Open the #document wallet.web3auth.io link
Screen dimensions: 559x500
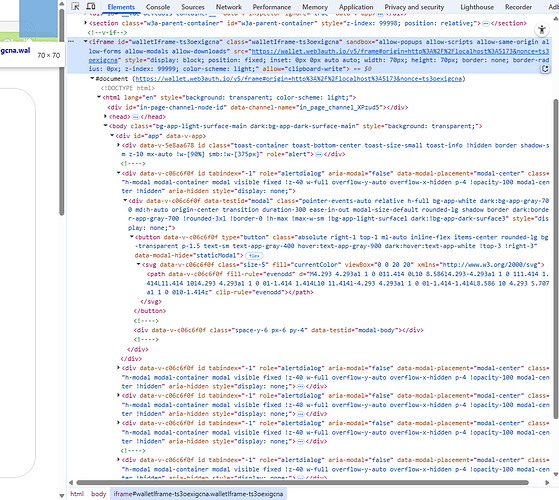tap(298, 79)
